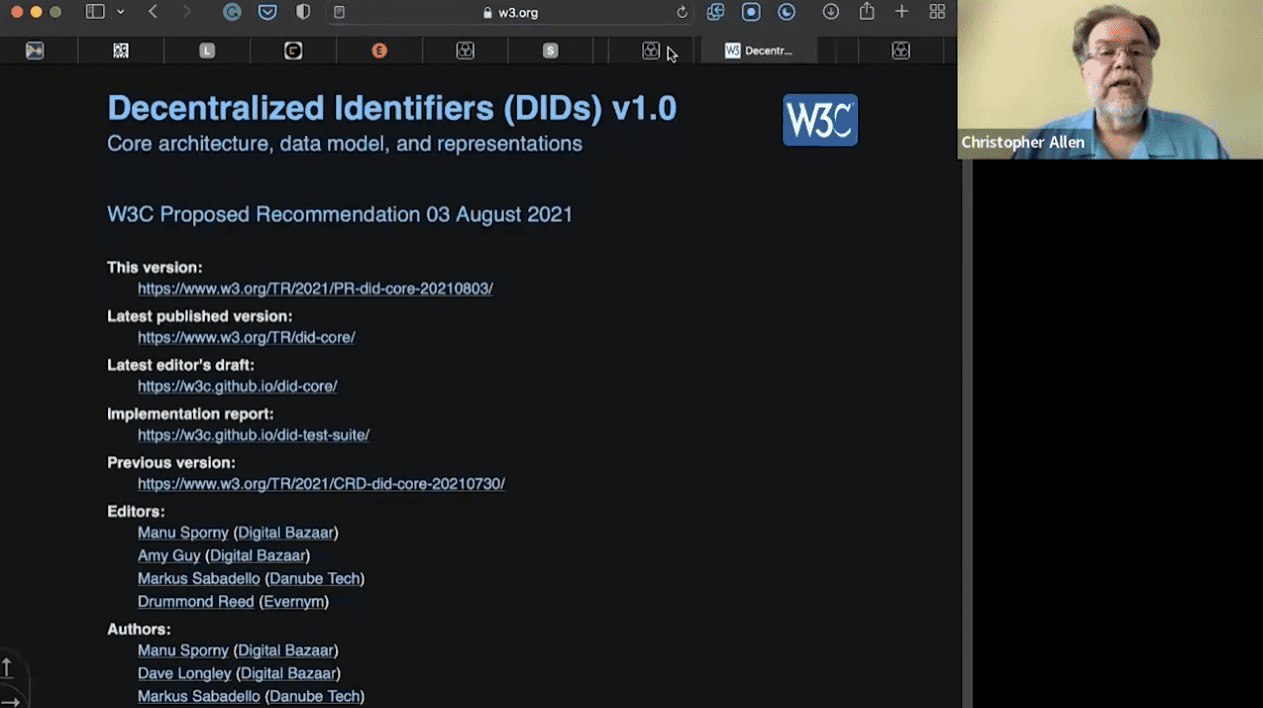Open Markus Sabadello editor link
Viewport: 1263px width, 708px height.
(198, 579)
